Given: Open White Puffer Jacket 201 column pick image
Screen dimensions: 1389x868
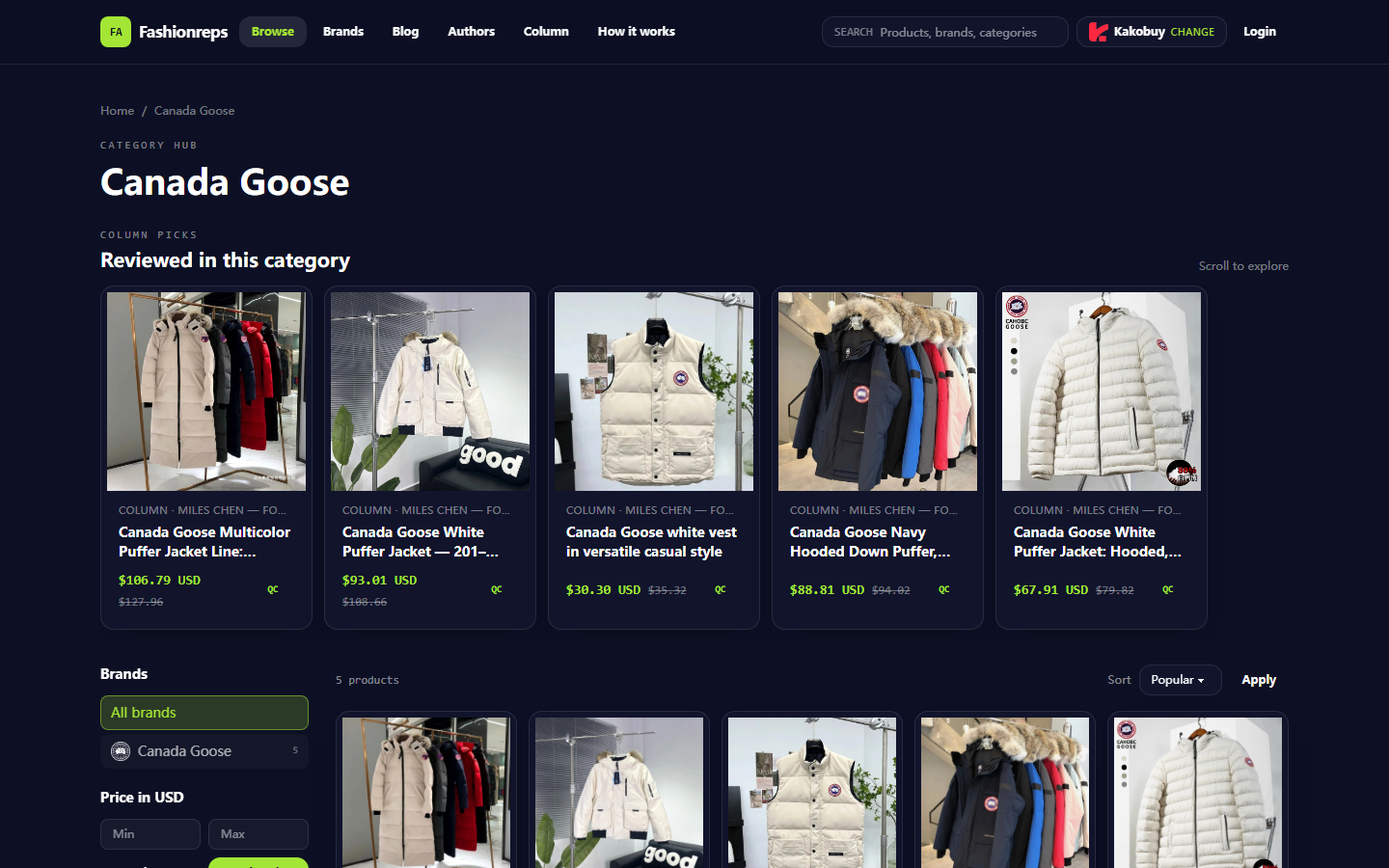Looking at the screenshot, I should 430,392.
